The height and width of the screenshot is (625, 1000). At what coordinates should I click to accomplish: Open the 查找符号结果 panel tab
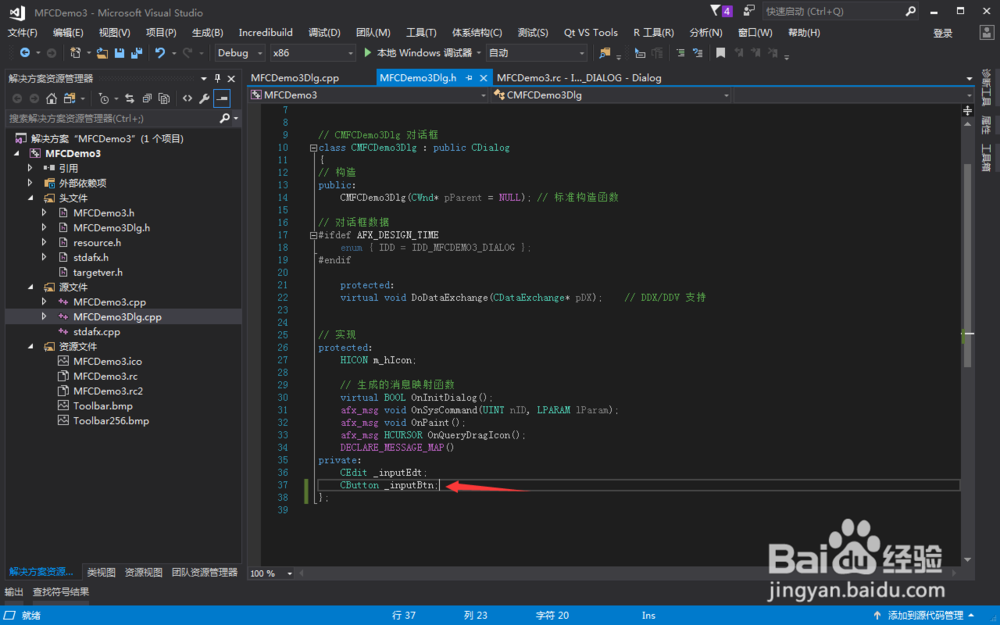click(61, 592)
